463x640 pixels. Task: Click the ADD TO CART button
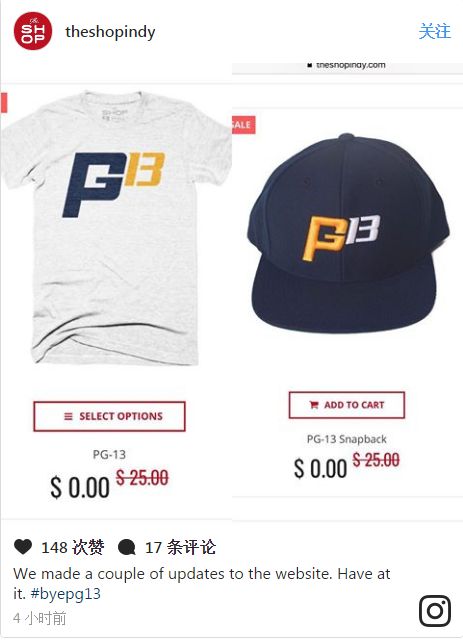tap(347, 405)
